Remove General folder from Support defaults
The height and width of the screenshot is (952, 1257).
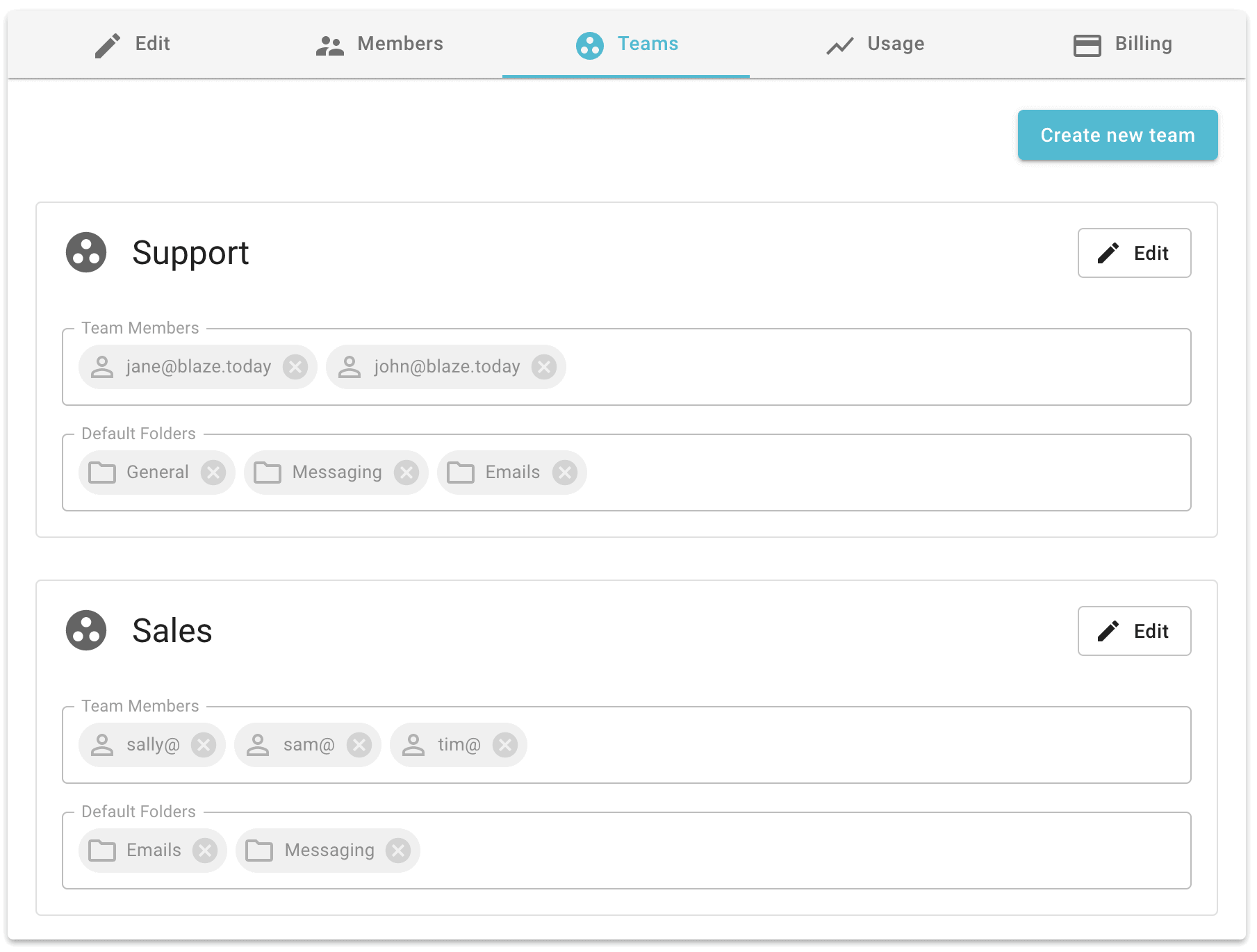(213, 473)
